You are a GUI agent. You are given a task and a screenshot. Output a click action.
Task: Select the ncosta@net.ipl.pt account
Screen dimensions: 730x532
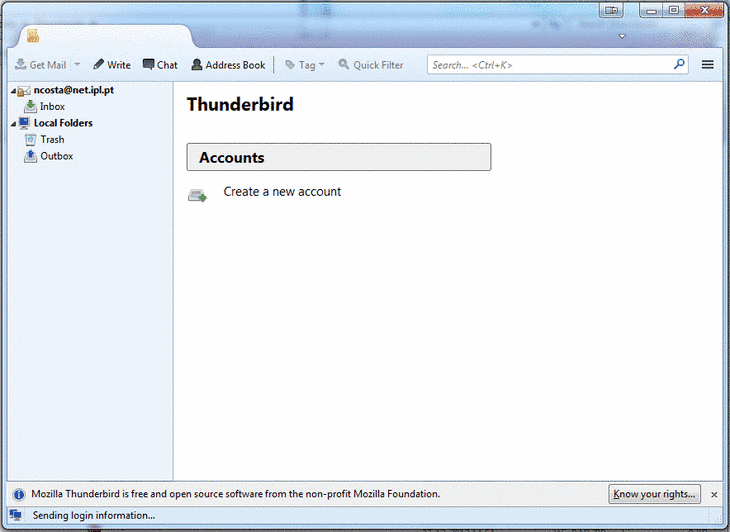click(x=74, y=90)
